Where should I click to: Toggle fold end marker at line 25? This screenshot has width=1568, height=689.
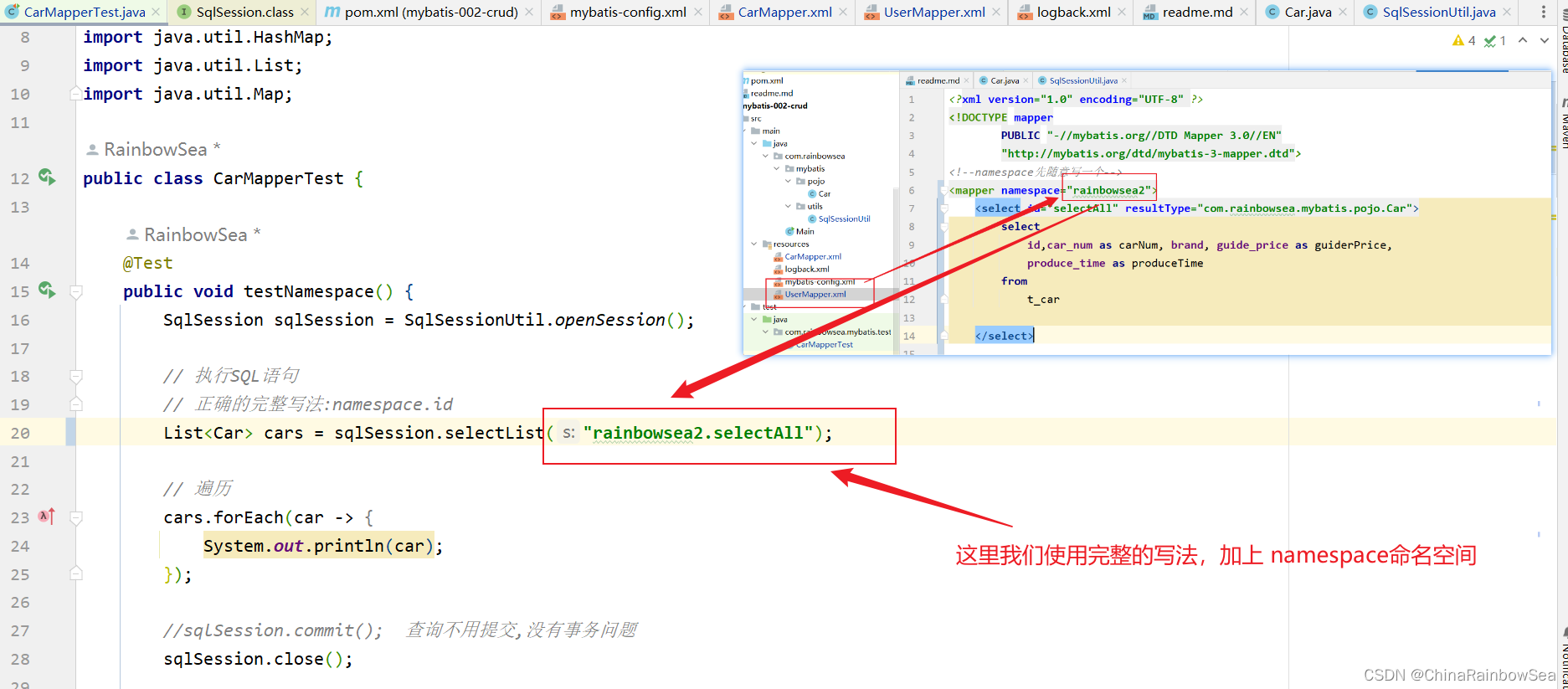click(76, 574)
